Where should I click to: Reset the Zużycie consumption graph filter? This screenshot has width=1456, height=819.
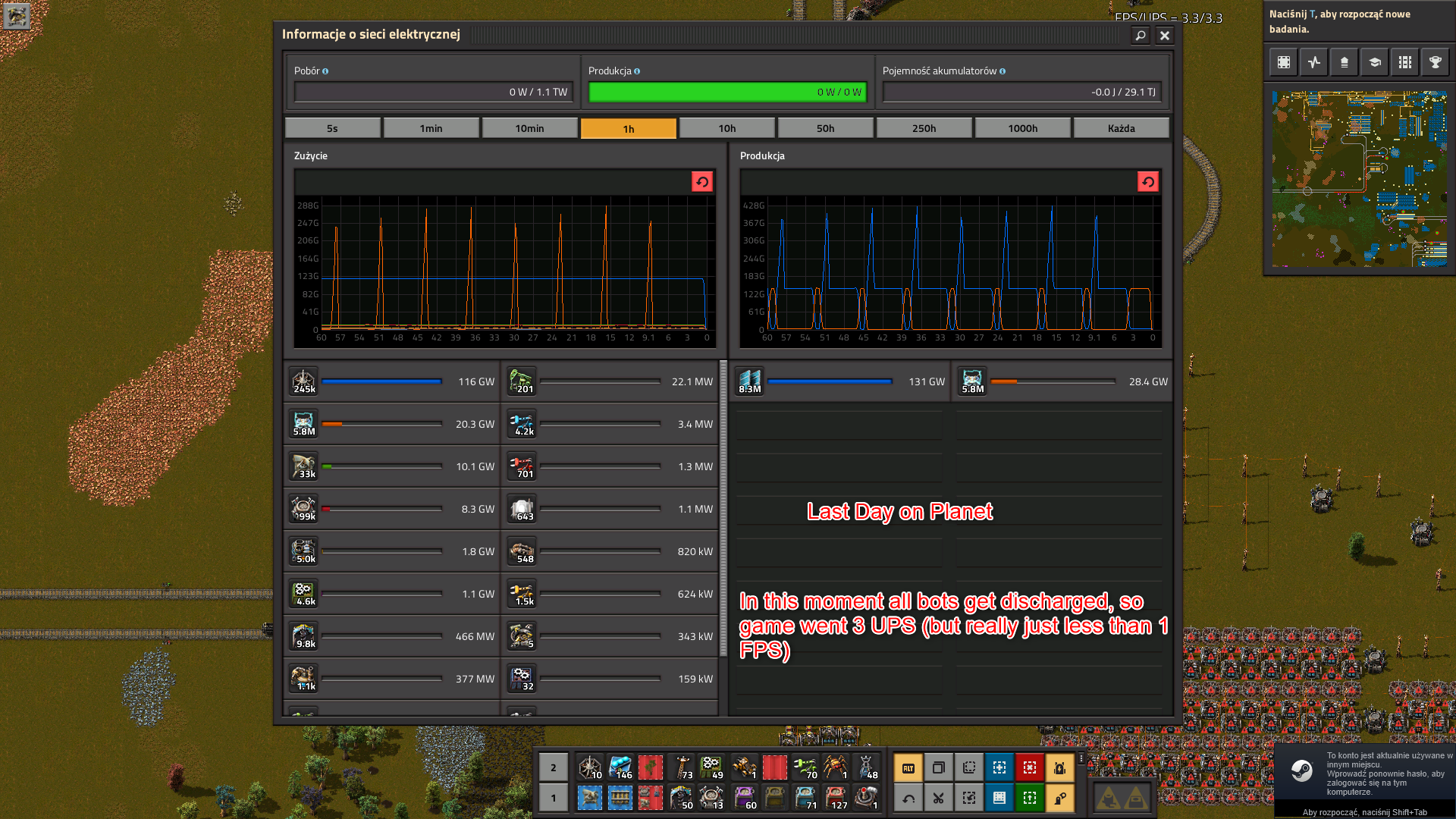702,182
